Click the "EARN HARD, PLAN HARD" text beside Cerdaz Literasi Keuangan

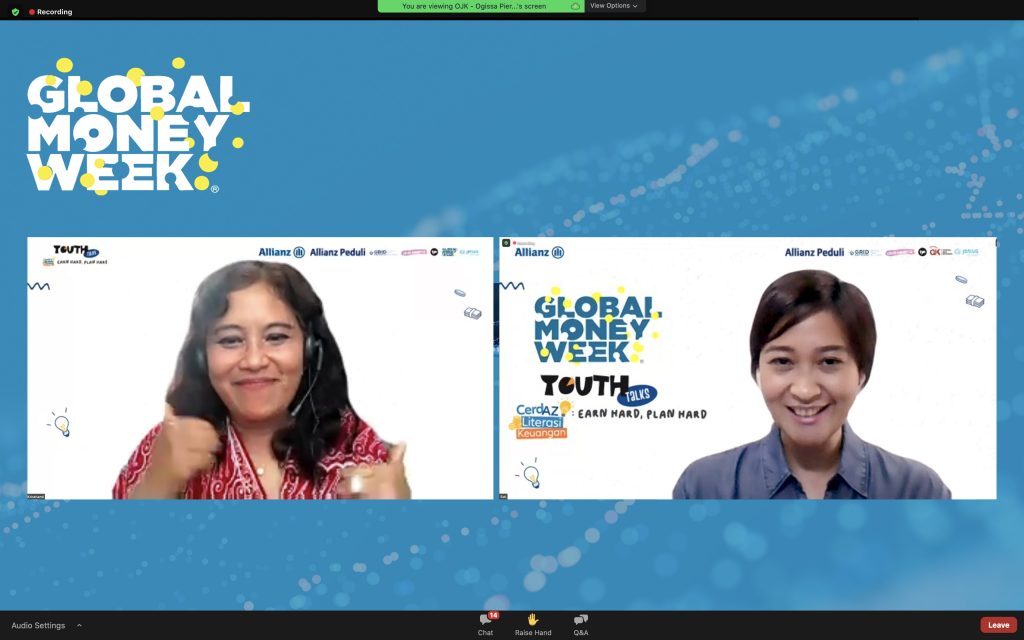tap(643, 414)
